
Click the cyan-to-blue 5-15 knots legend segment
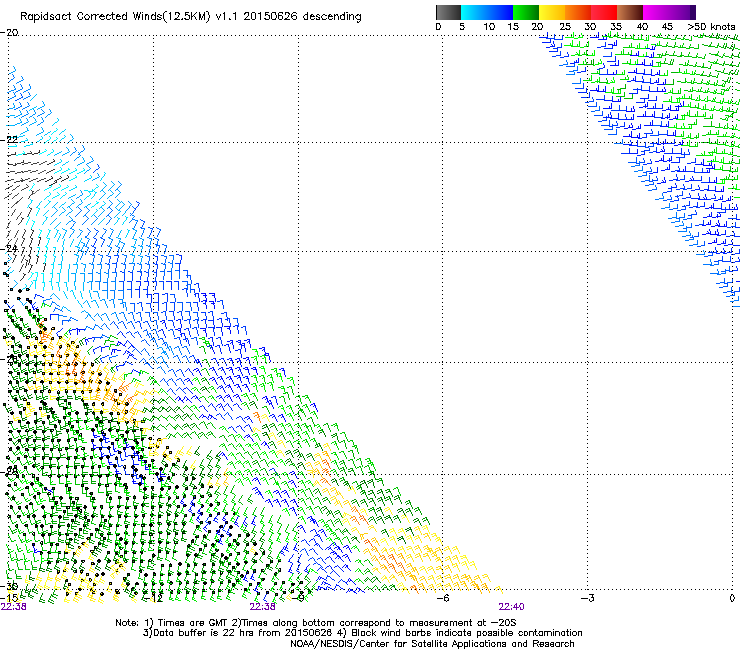487,12
